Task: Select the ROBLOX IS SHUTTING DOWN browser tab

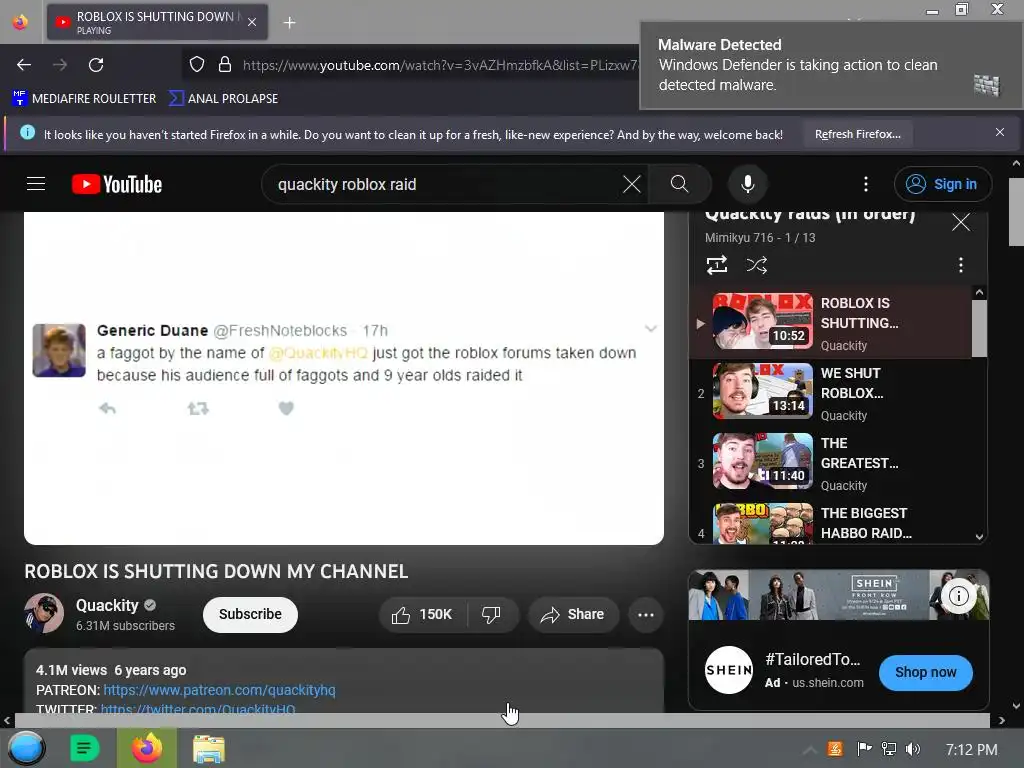Action: coord(157,22)
